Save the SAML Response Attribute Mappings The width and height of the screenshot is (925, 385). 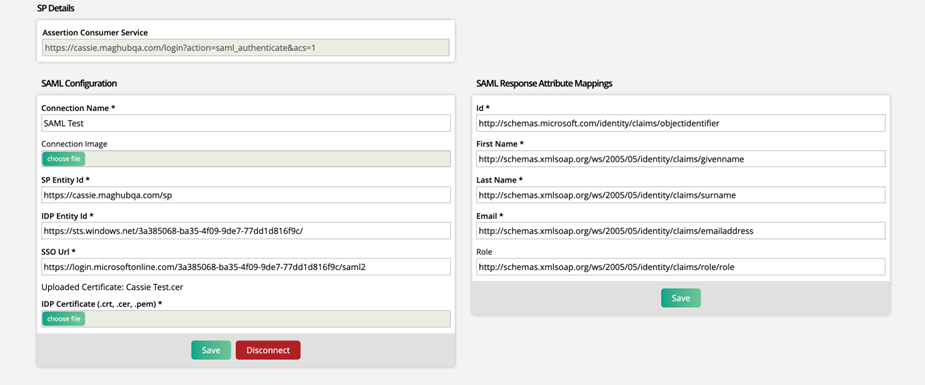(x=681, y=298)
